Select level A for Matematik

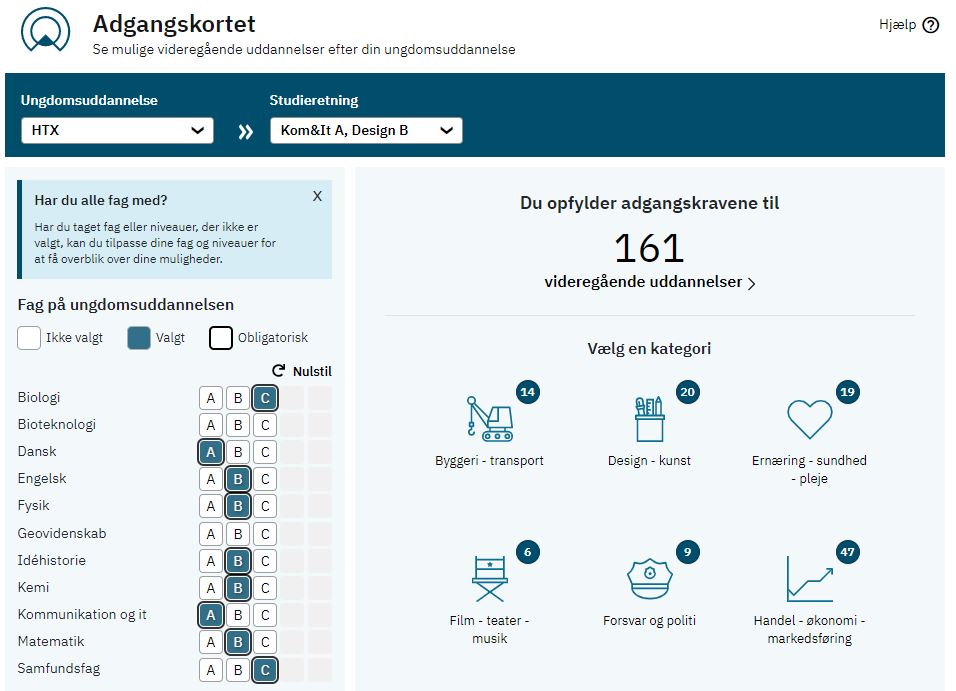(210, 642)
